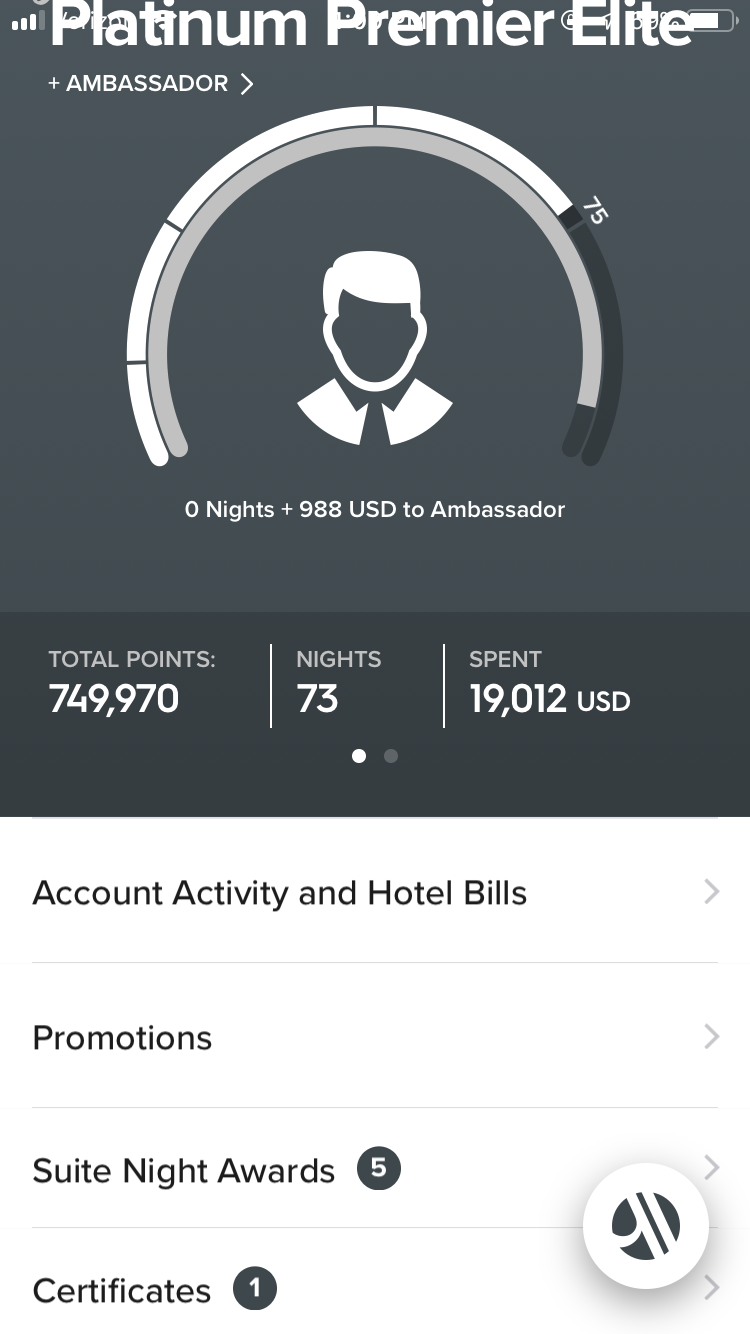Open the Certificates row chevron
The width and height of the screenshot is (750, 1334).
point(711,1288)
